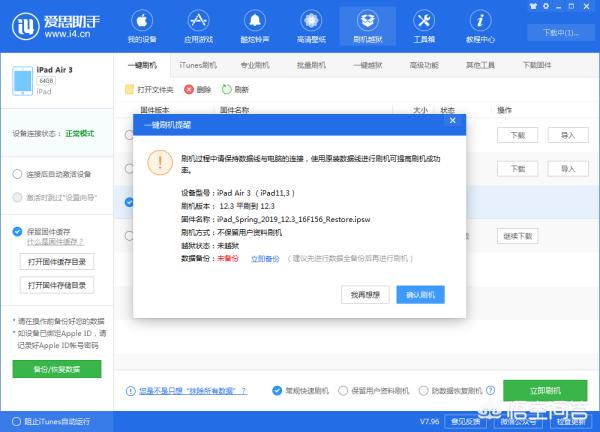Select 连接后自动激活设备 radio option
This screenshot has height=432, width=600.
coord(18,173)
